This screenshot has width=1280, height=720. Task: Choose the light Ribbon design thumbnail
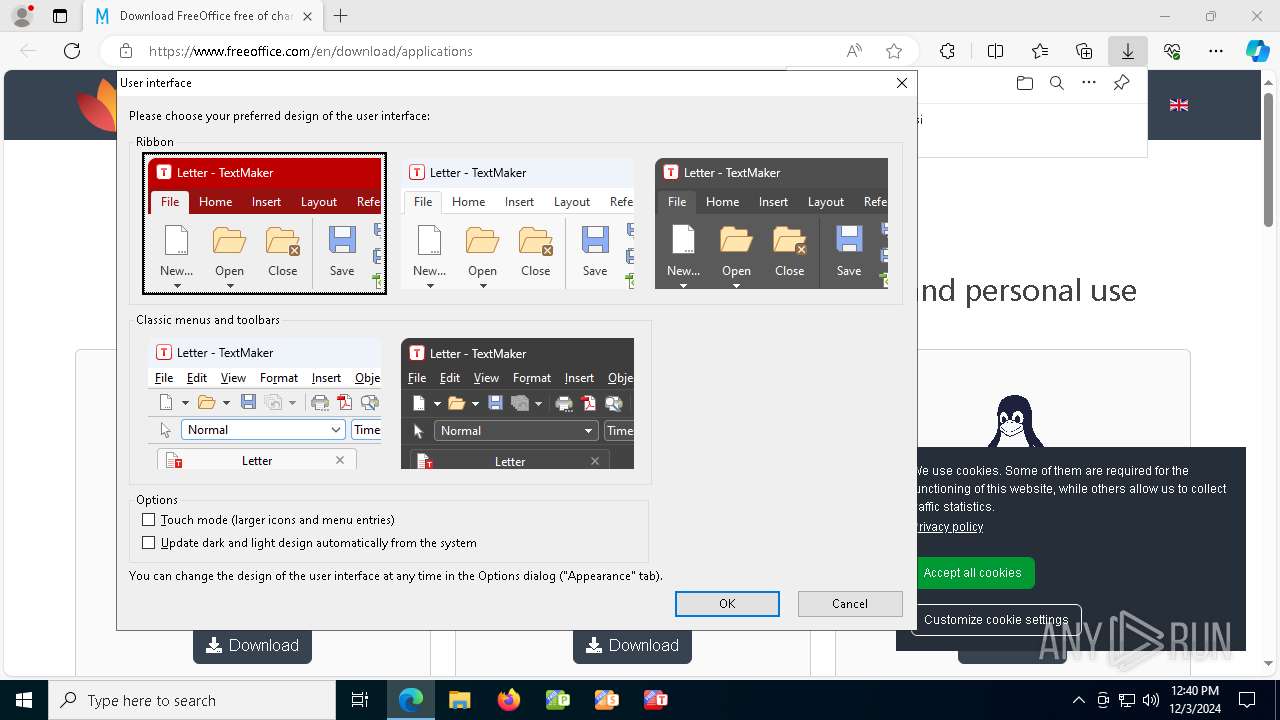(518, 223)
